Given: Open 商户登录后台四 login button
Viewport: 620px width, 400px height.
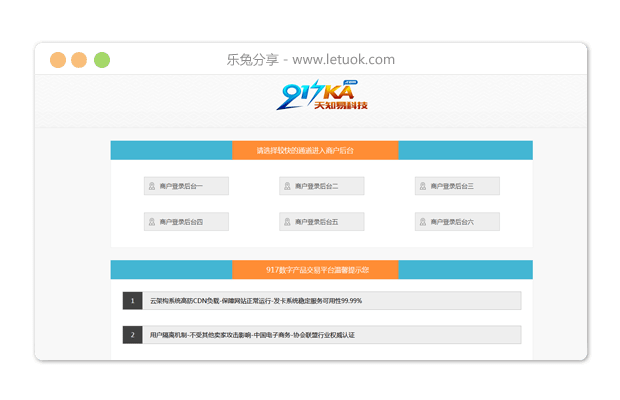Looking at the screenshot, I should tap(186, 222).
